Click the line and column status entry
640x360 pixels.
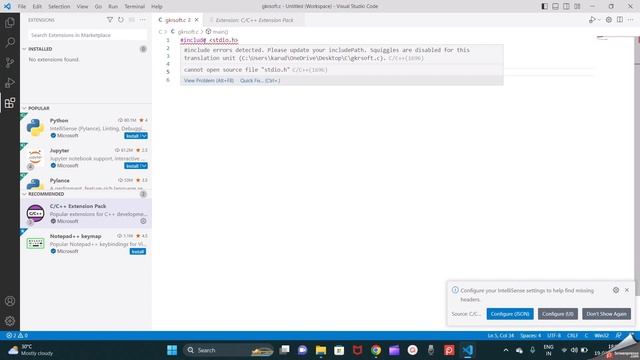[x=500, y=336]
